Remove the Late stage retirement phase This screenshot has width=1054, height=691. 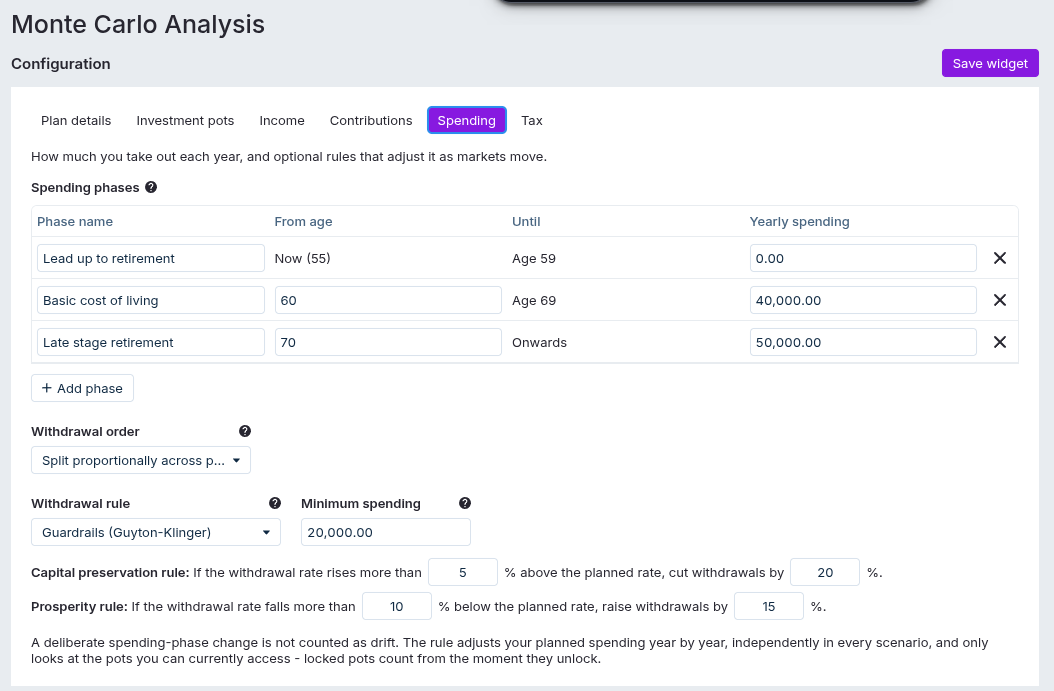click(1000, 342)
